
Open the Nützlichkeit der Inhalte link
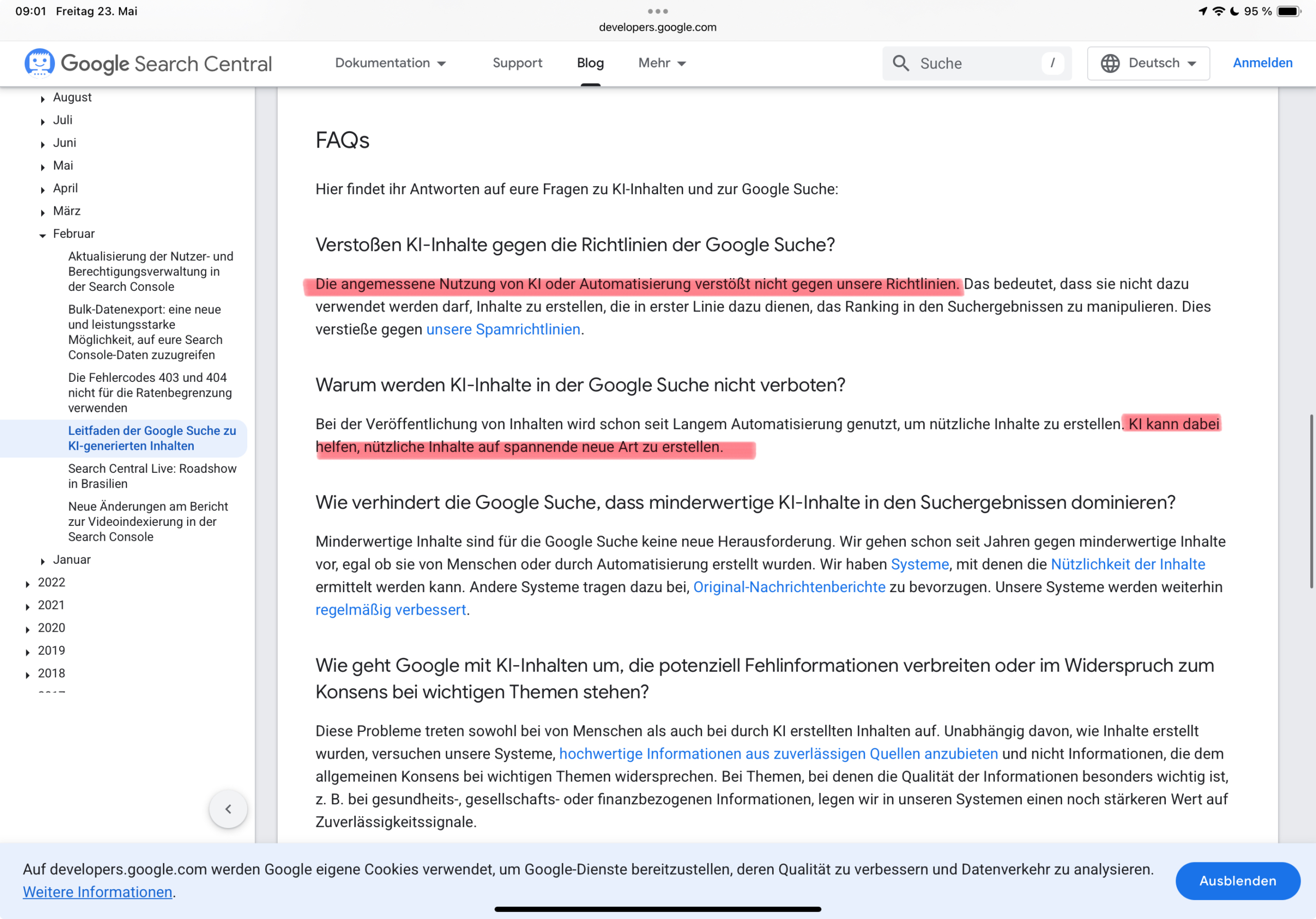[1127, 564]
